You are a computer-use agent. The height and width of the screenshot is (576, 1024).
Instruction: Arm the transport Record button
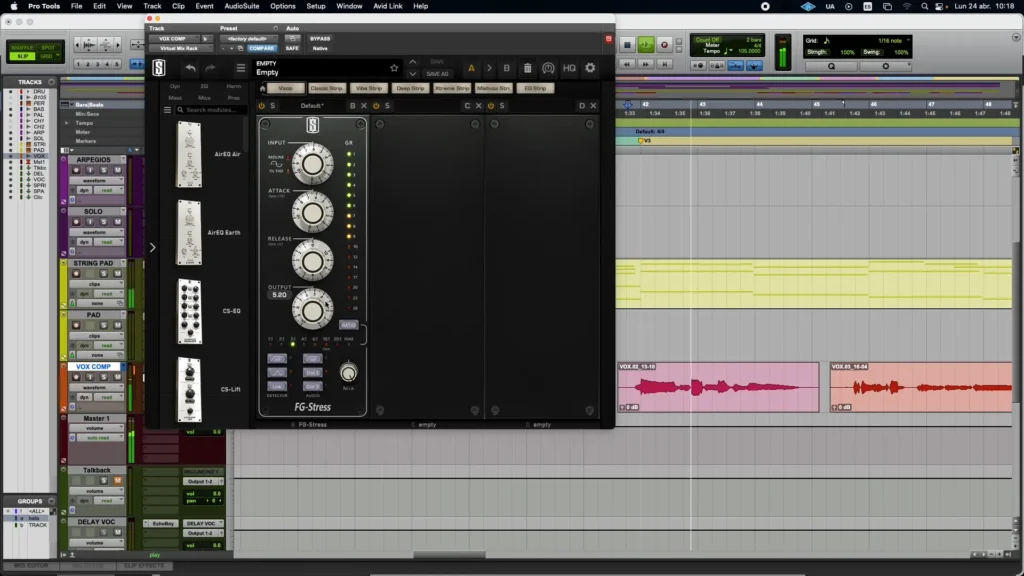(664, 45)
